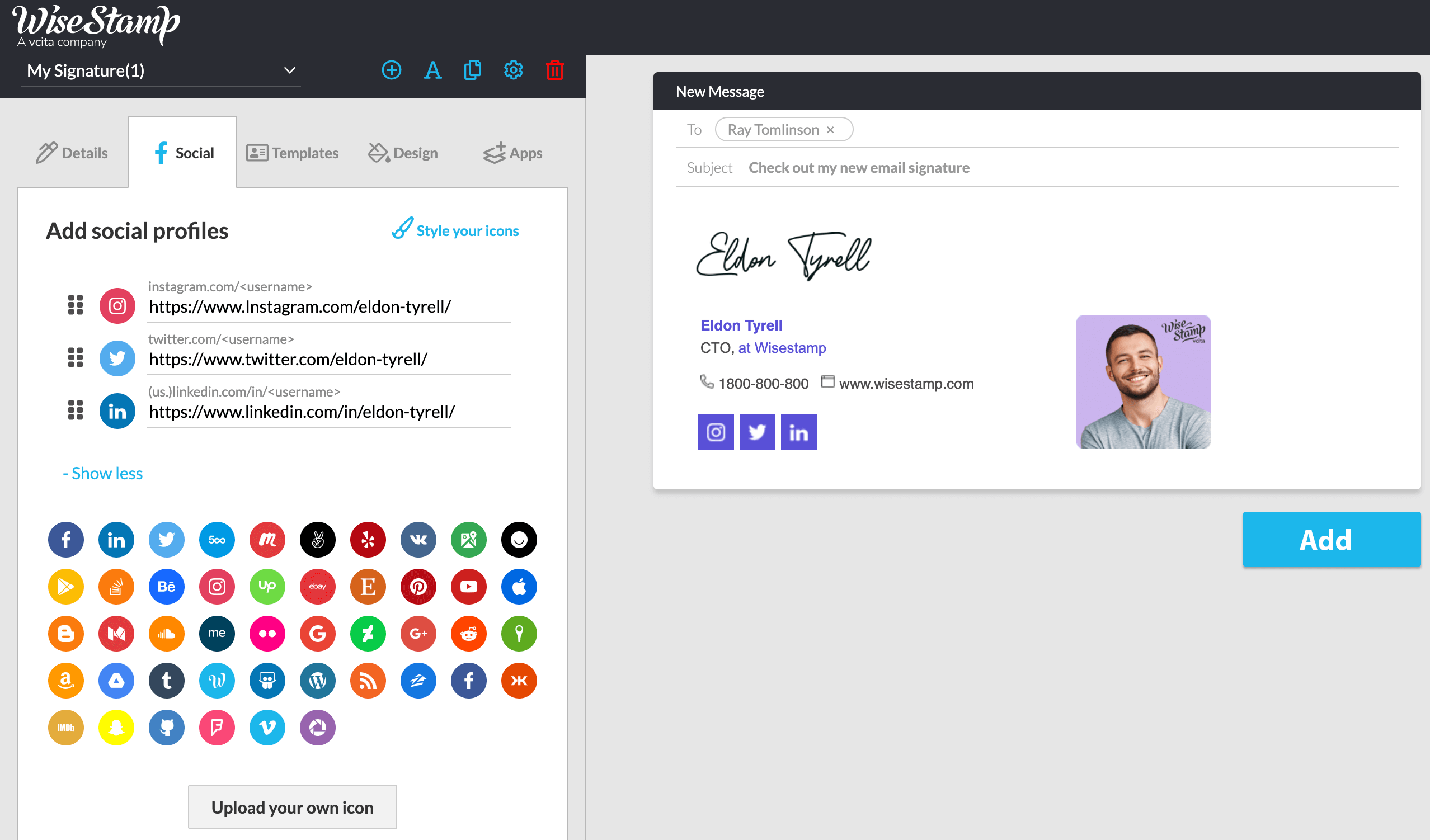Add the Apple icon from the grid
The height and width of the screenshot is (840, 1430).
coord(519,587)
